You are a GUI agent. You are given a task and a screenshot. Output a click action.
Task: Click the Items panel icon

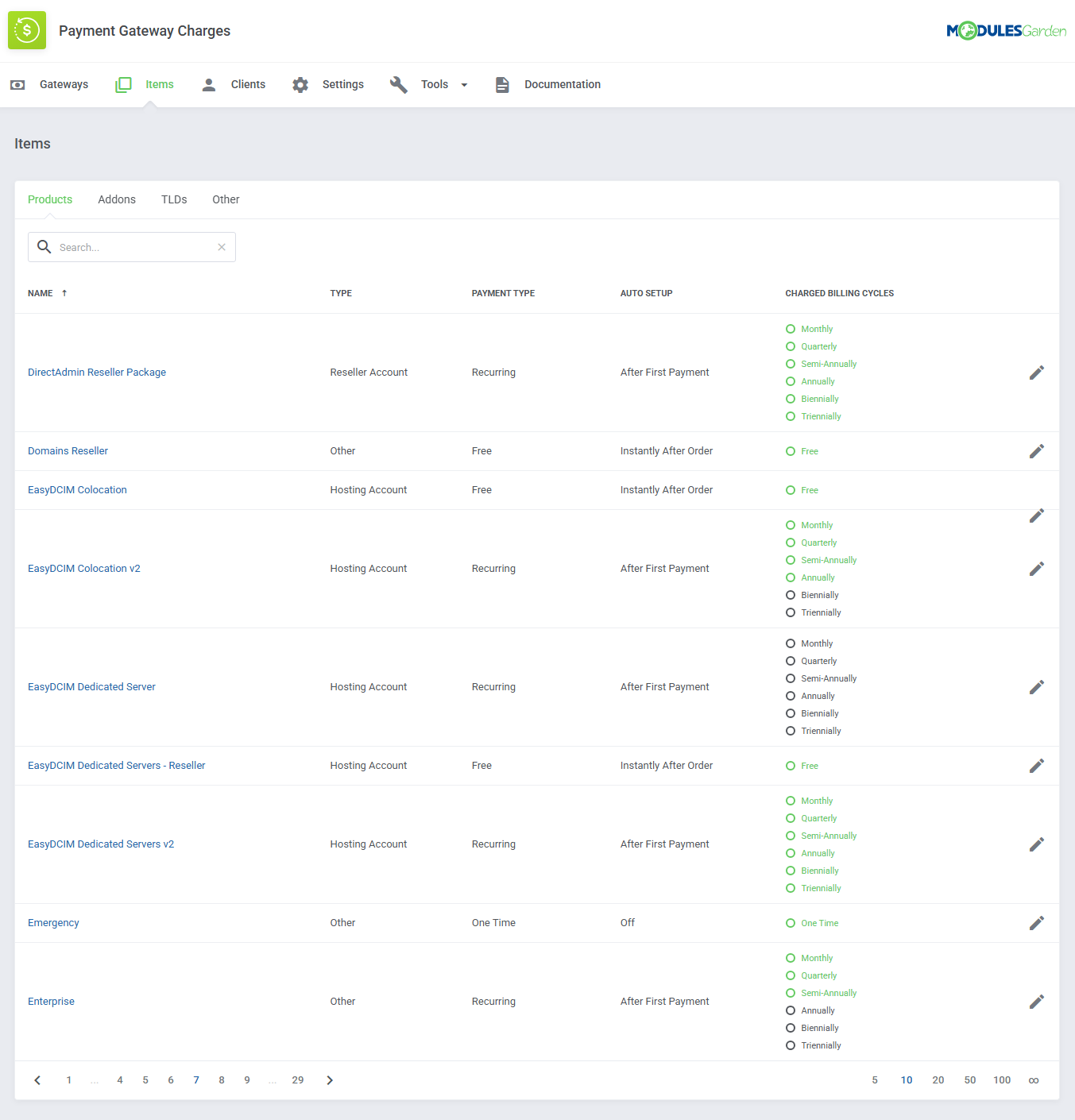[123, 84]
